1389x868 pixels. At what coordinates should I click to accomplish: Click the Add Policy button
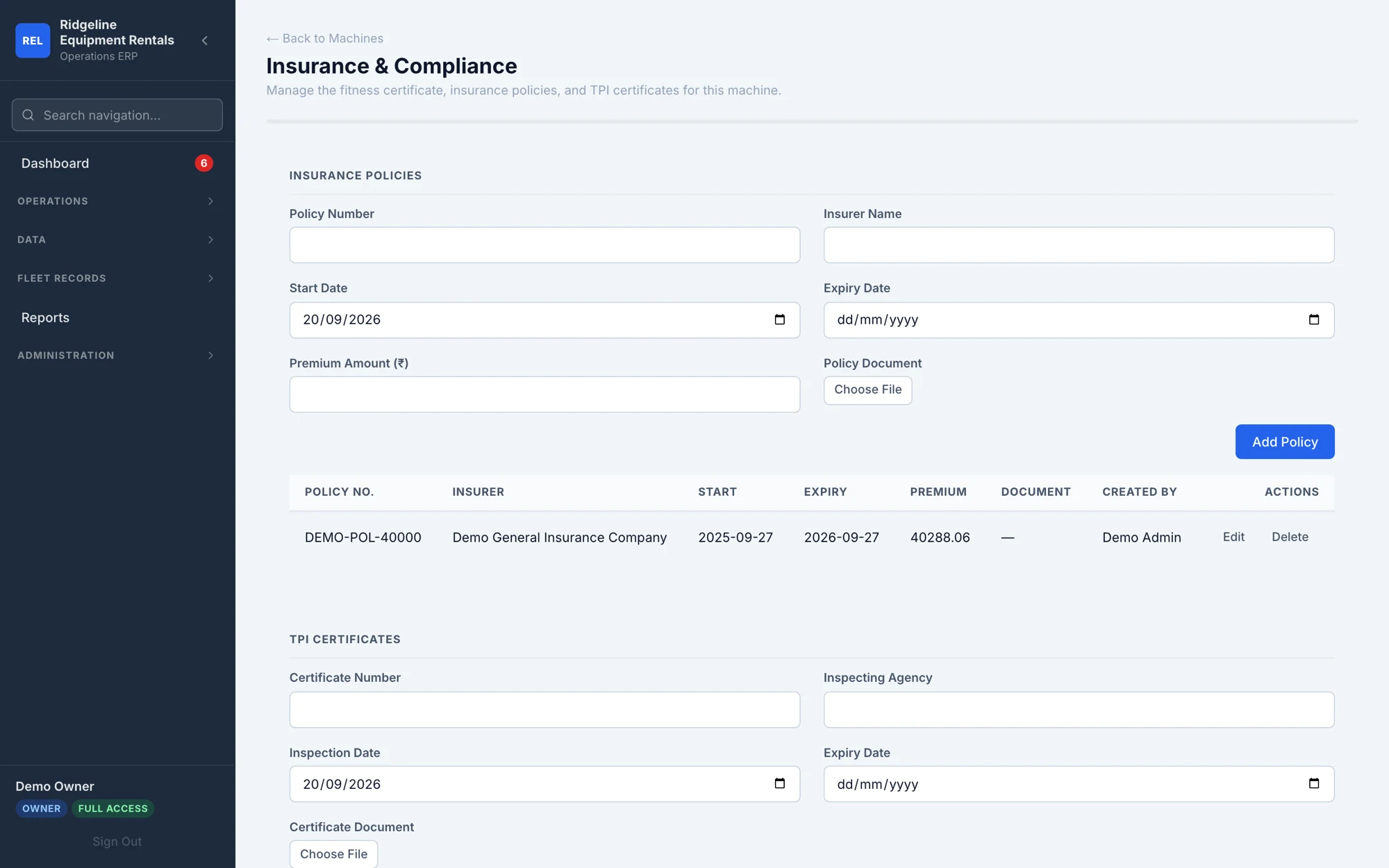click(x=1284, y=442)
